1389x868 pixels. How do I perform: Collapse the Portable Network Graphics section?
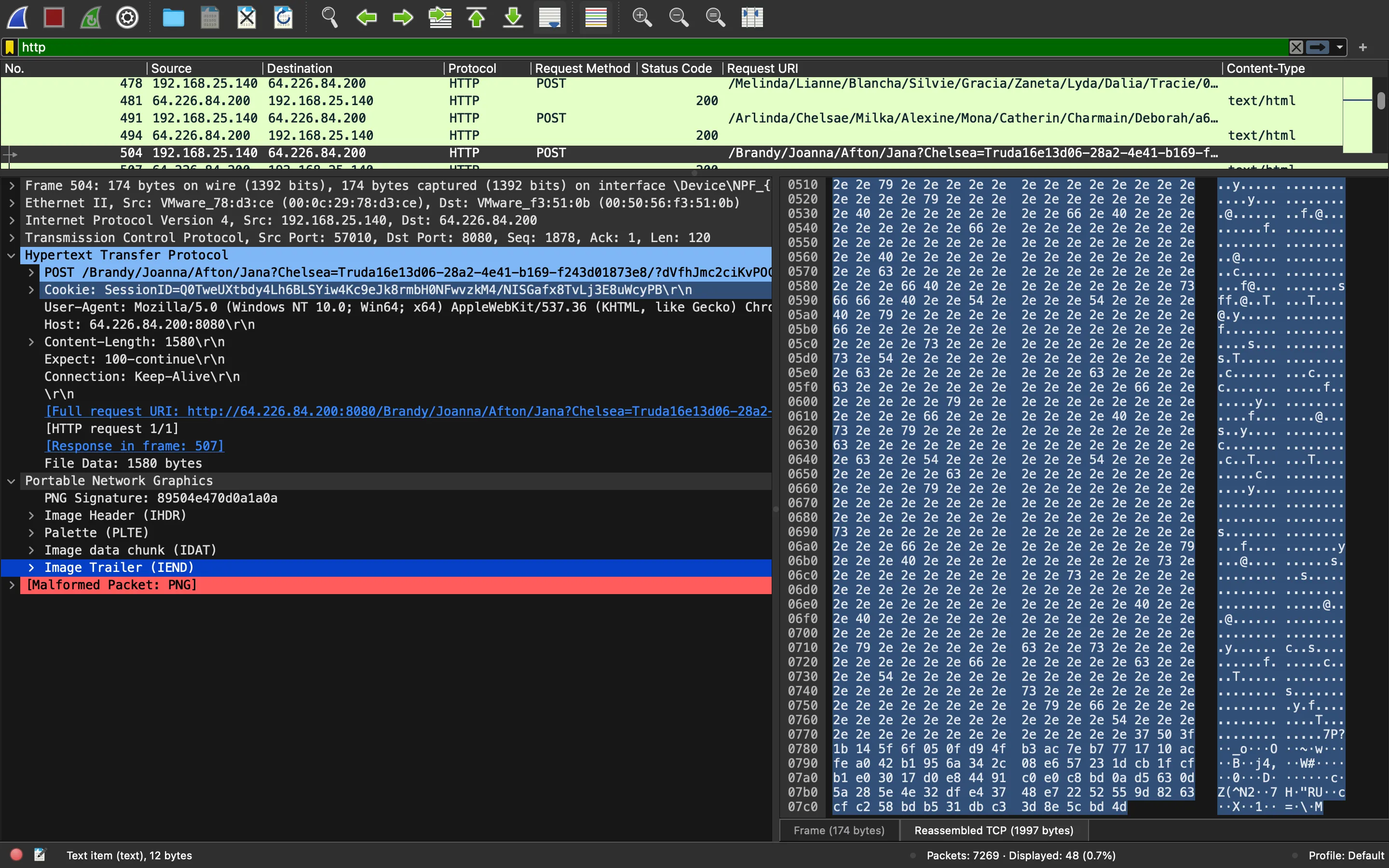pos(11,481)
